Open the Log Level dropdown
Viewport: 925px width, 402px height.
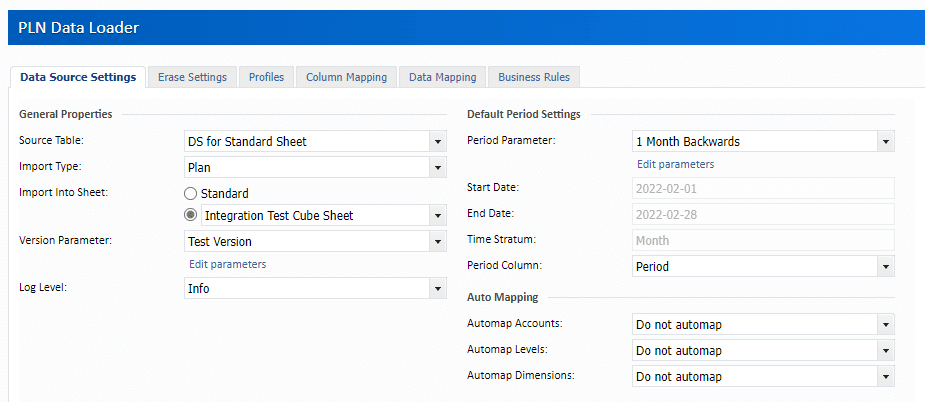click(x=437, y=289)
